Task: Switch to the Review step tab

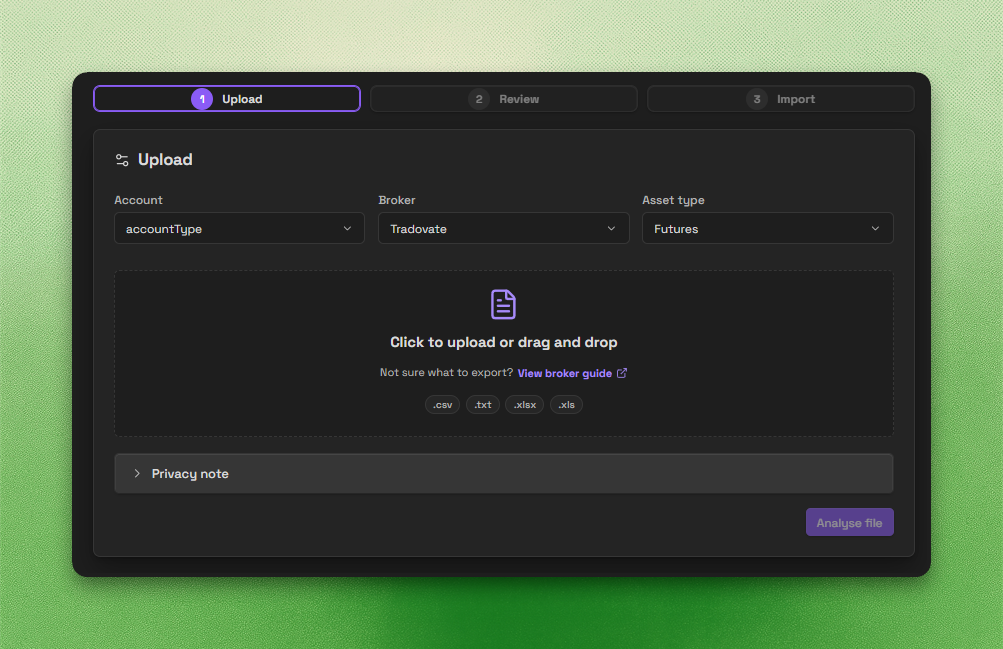Action: 503,99
